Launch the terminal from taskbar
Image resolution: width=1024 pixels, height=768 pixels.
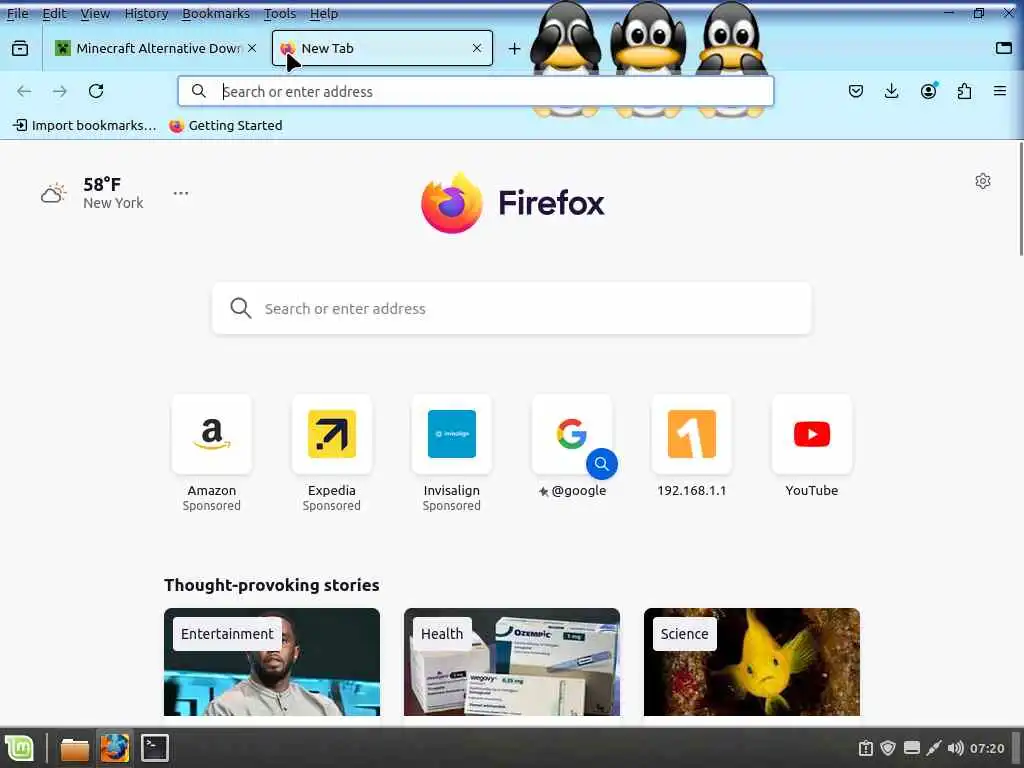click(x=155, y=748)
